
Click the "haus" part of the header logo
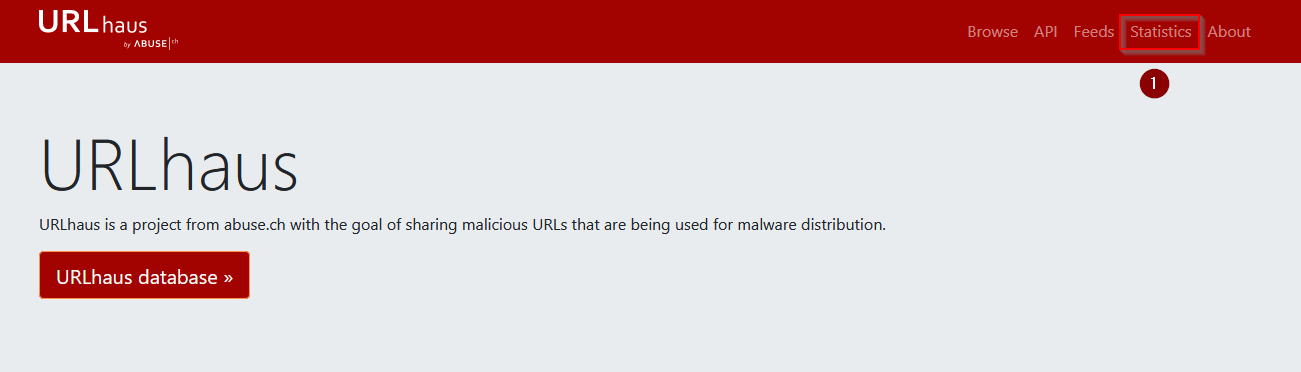[124, 23]
